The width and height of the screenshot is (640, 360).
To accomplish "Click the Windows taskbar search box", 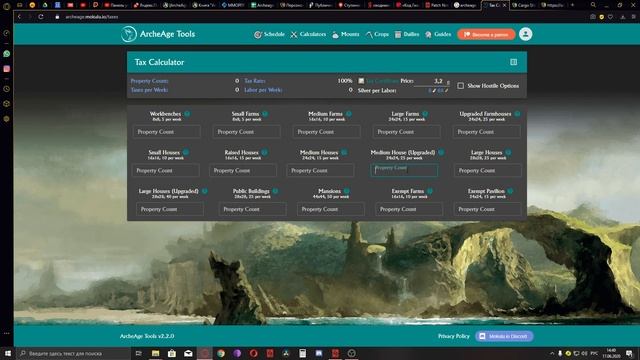I will point(73,353).
